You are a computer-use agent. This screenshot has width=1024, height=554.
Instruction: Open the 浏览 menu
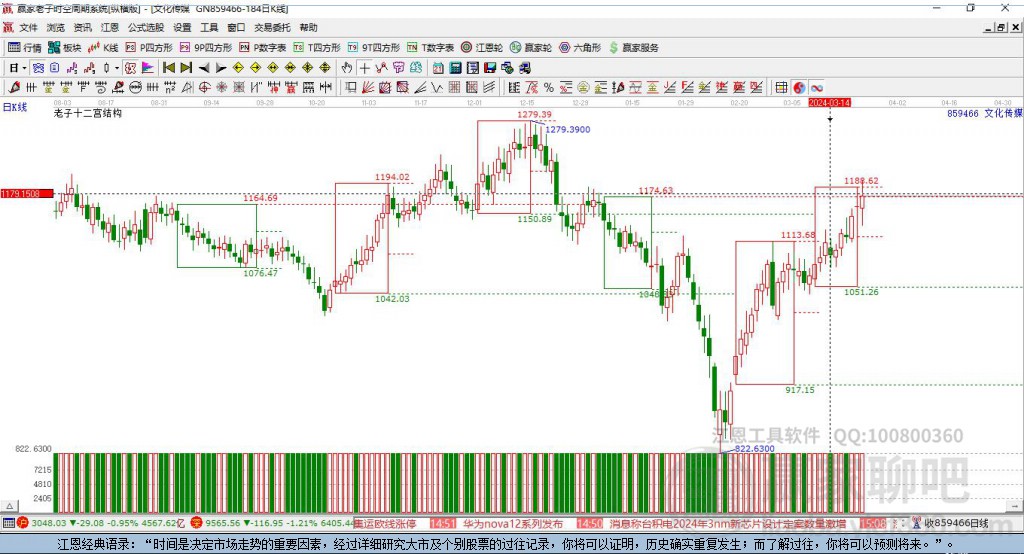tap(56, 27)
